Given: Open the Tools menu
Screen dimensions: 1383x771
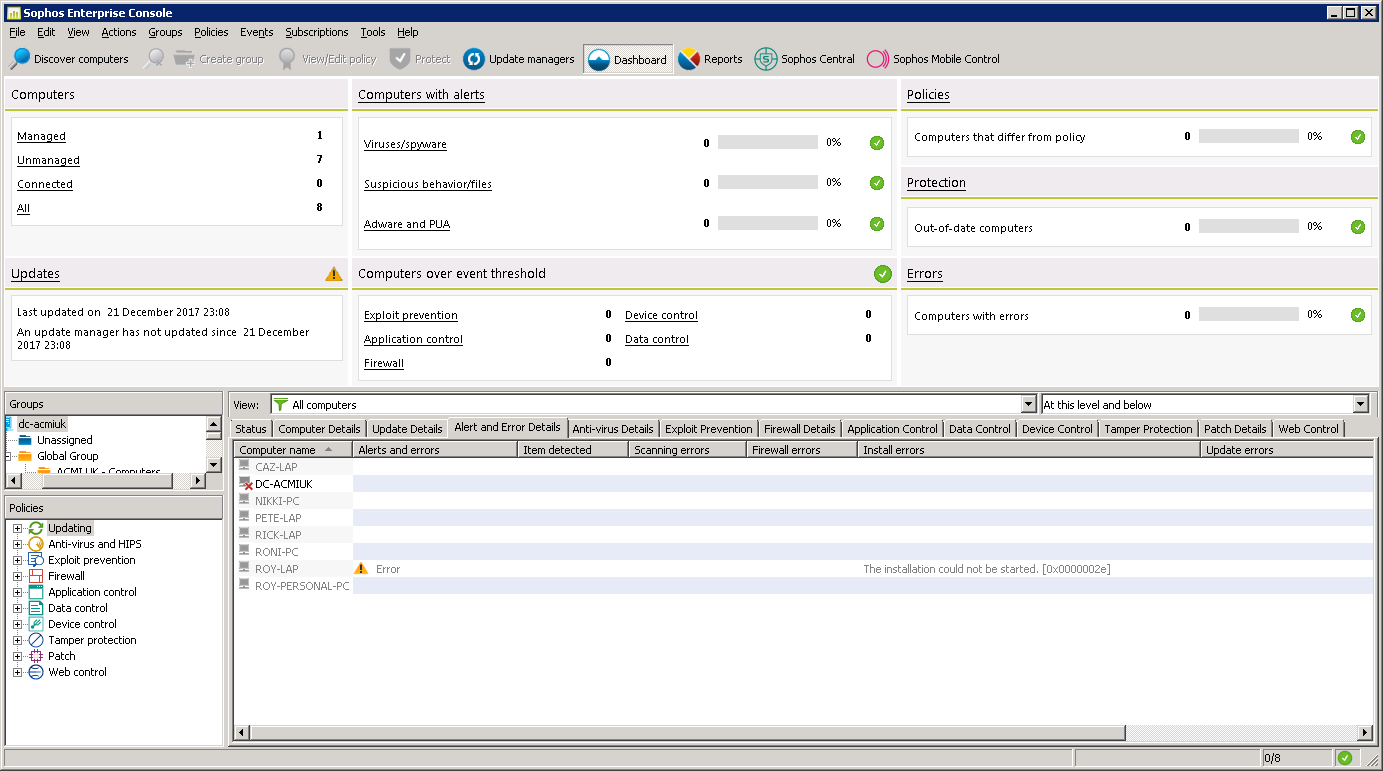Looking at the screenshot, I should [x=373, y=32].
